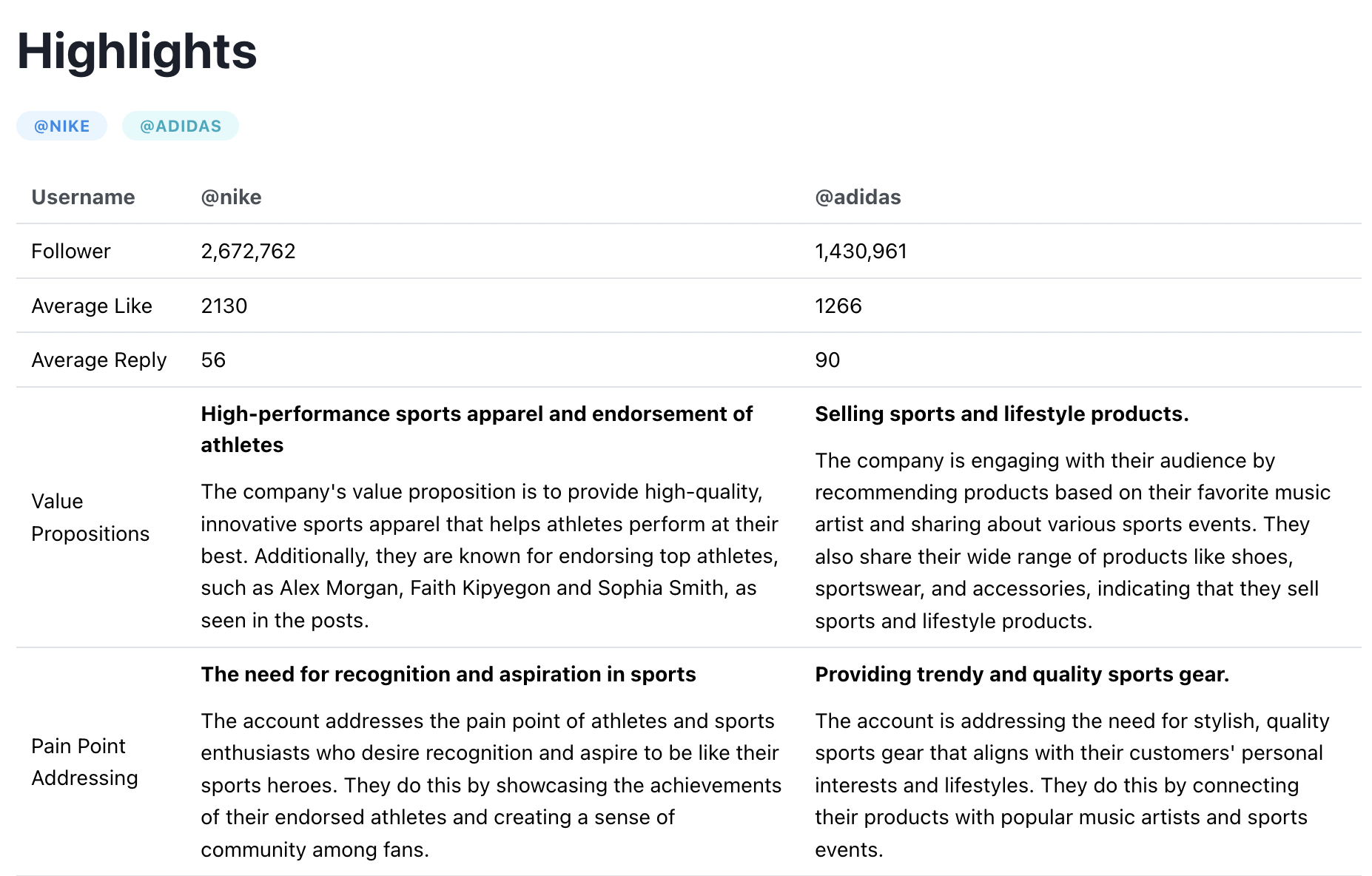Click Adidas follower count 1,430,961
The image size is (1372, 876).
pos(861,252)
